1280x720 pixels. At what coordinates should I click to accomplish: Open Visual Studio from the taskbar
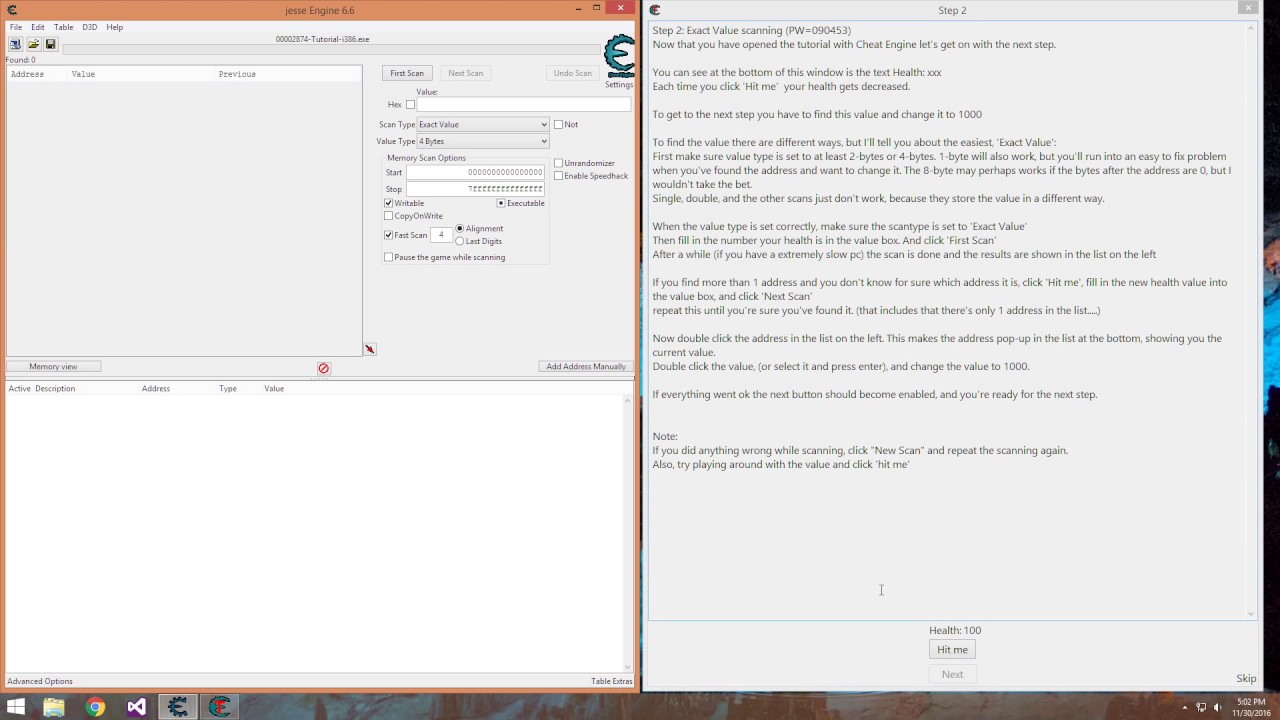(x=136, y=707)
